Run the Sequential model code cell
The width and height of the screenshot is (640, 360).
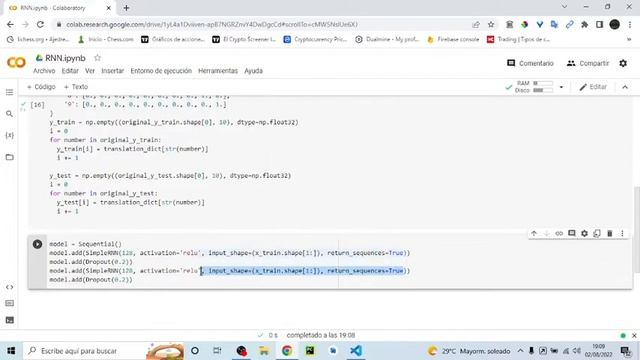37,244
